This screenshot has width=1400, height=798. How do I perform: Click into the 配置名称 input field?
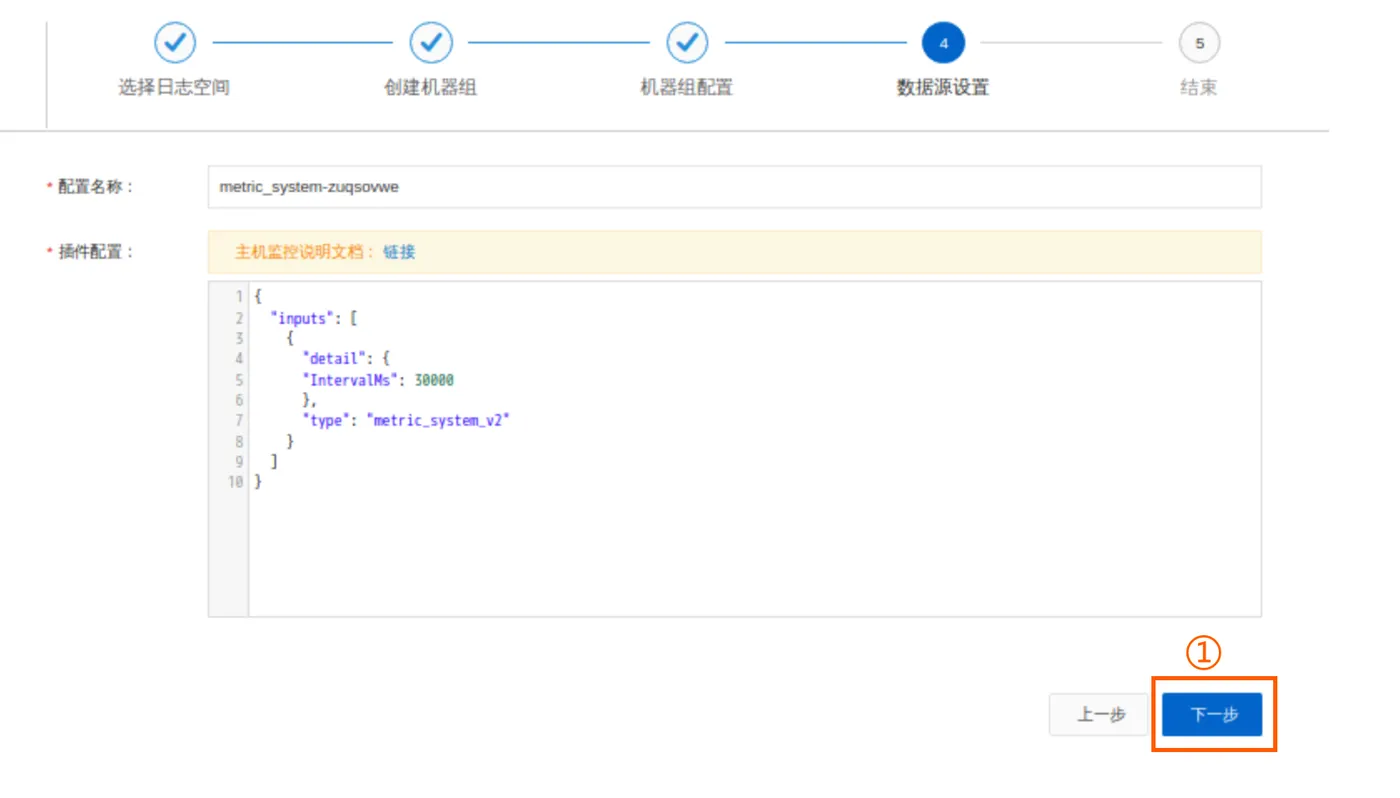coord(735,187)
